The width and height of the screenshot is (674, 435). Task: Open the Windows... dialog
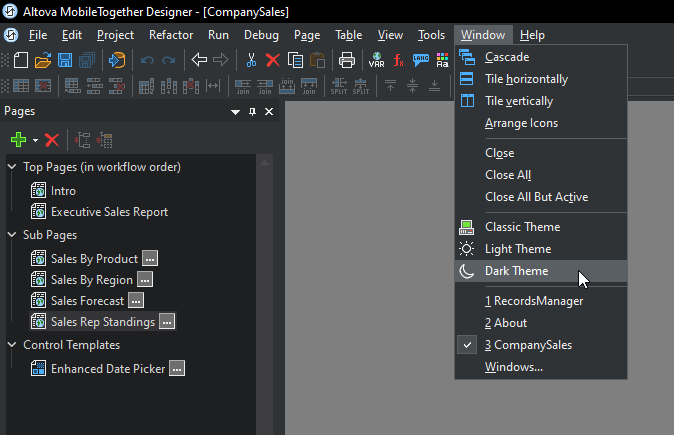(541, 367)
